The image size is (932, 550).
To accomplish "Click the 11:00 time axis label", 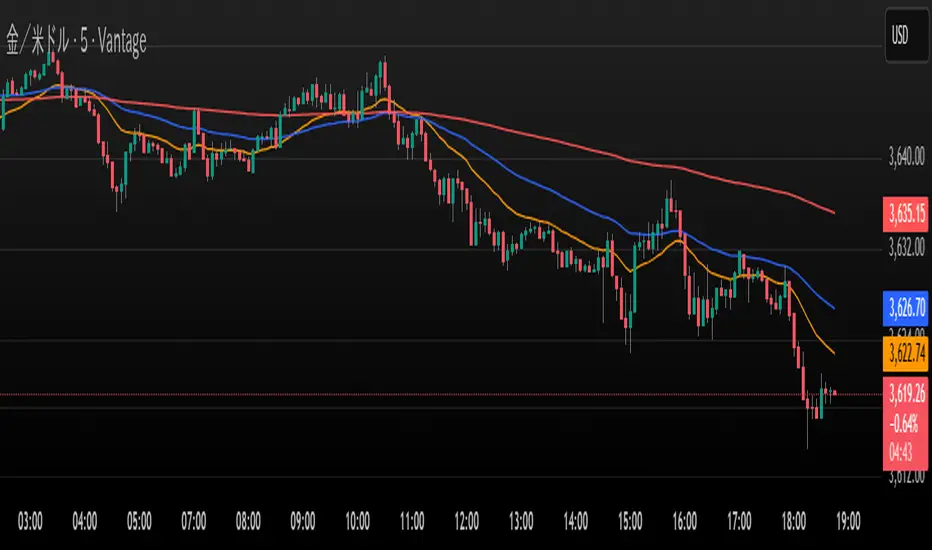I will (412, 521).
